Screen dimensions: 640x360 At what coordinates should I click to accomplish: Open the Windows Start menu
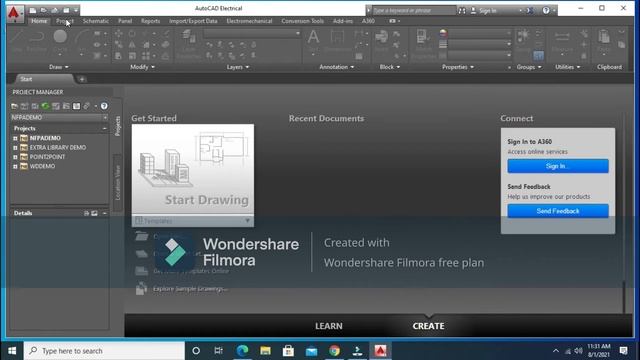tap(12, 351)
